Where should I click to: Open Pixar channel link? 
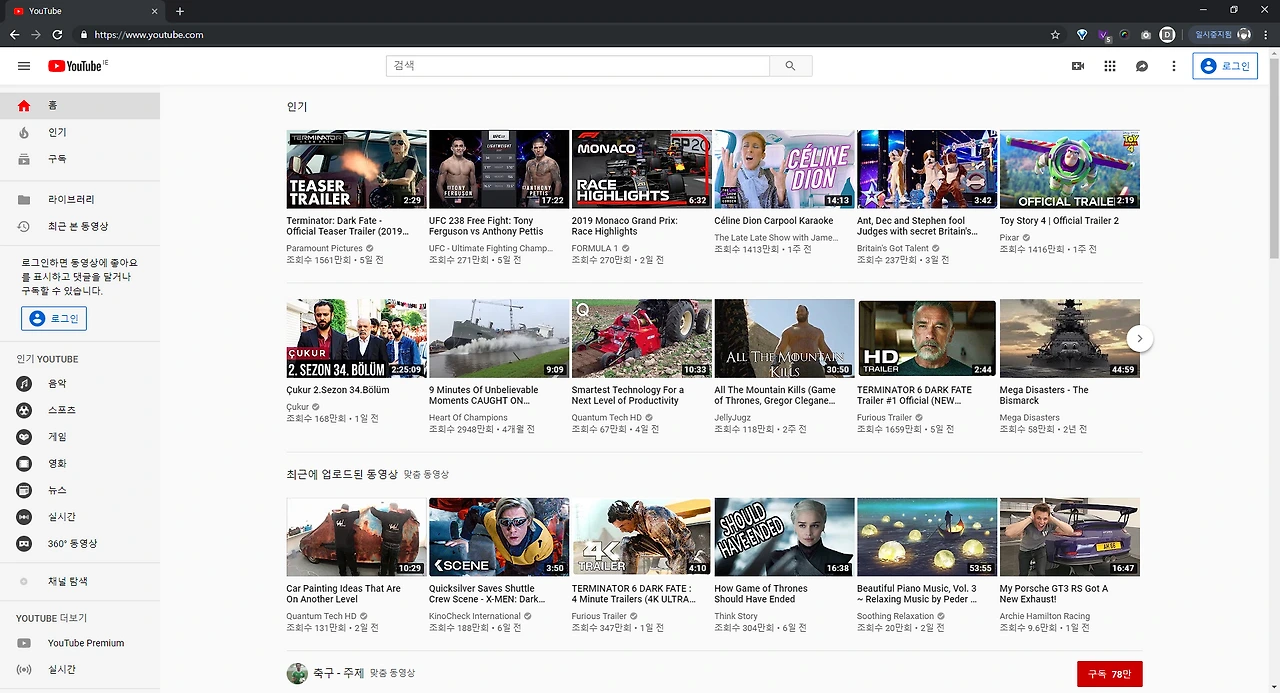(x=1010, y=238)
